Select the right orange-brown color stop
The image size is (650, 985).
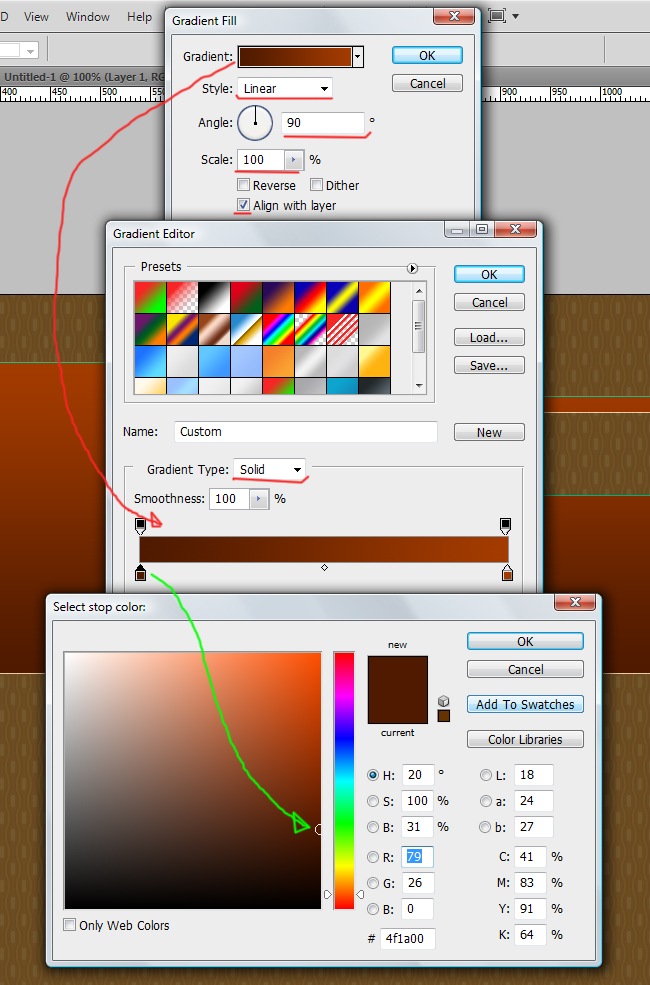click(x=507, y=572)
